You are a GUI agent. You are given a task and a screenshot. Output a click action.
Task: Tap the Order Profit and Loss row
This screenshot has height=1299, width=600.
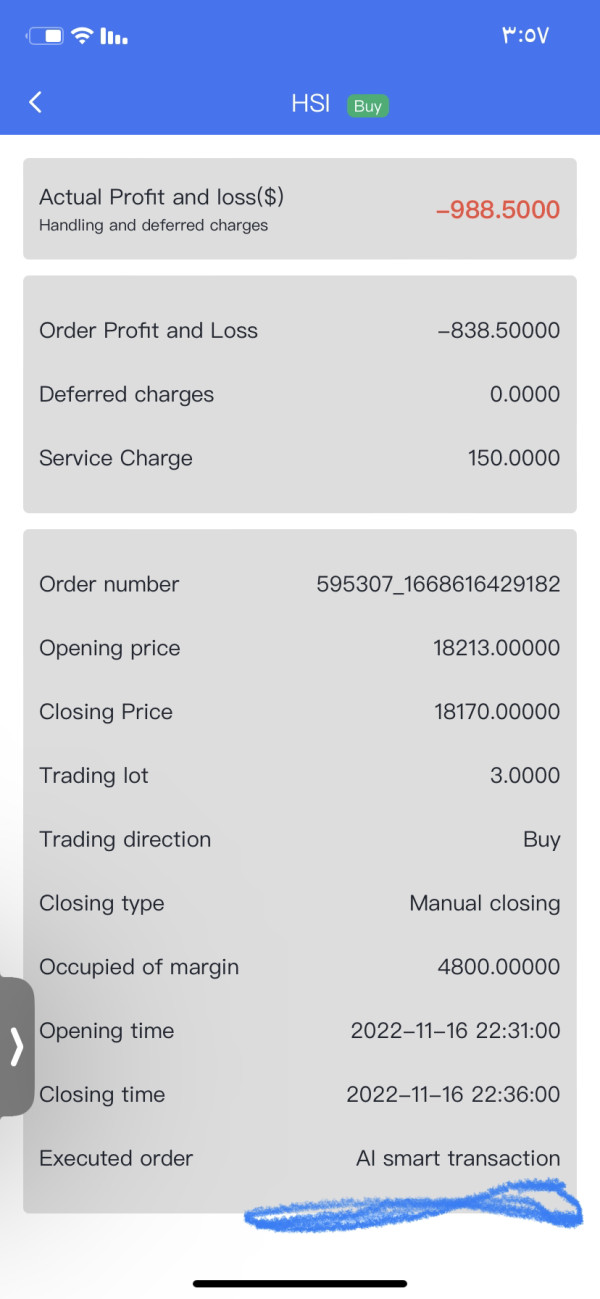tap(300, 331)
